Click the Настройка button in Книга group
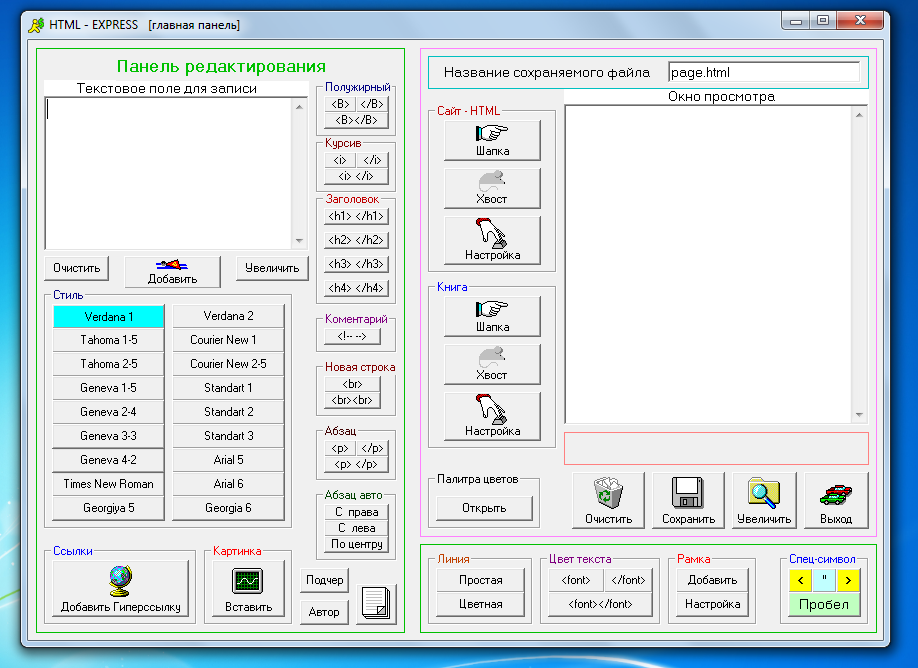The width and height of the screenshot is (918, 668). click(x=492, y=416)
